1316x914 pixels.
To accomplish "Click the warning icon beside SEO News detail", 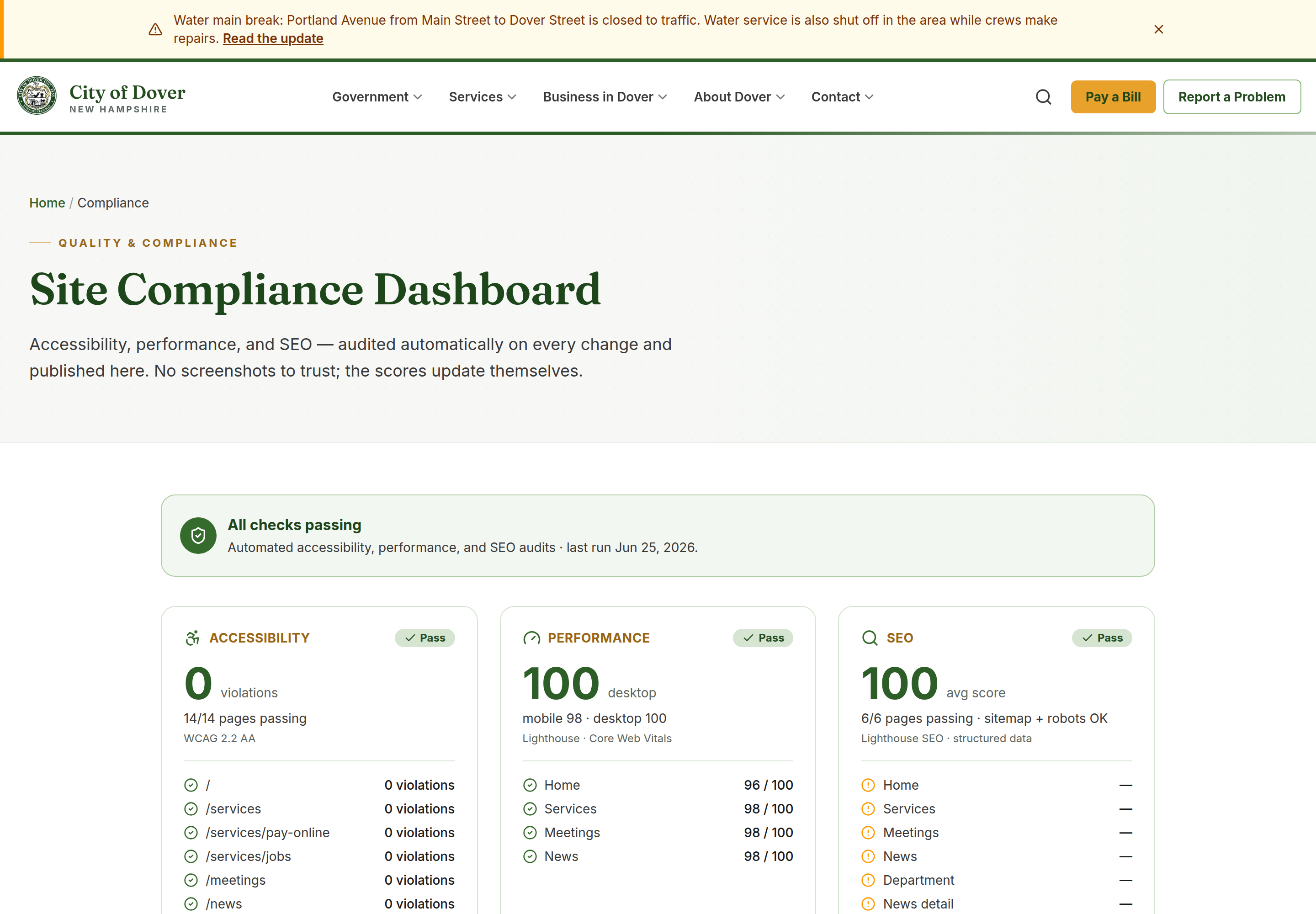I will 868,903.
